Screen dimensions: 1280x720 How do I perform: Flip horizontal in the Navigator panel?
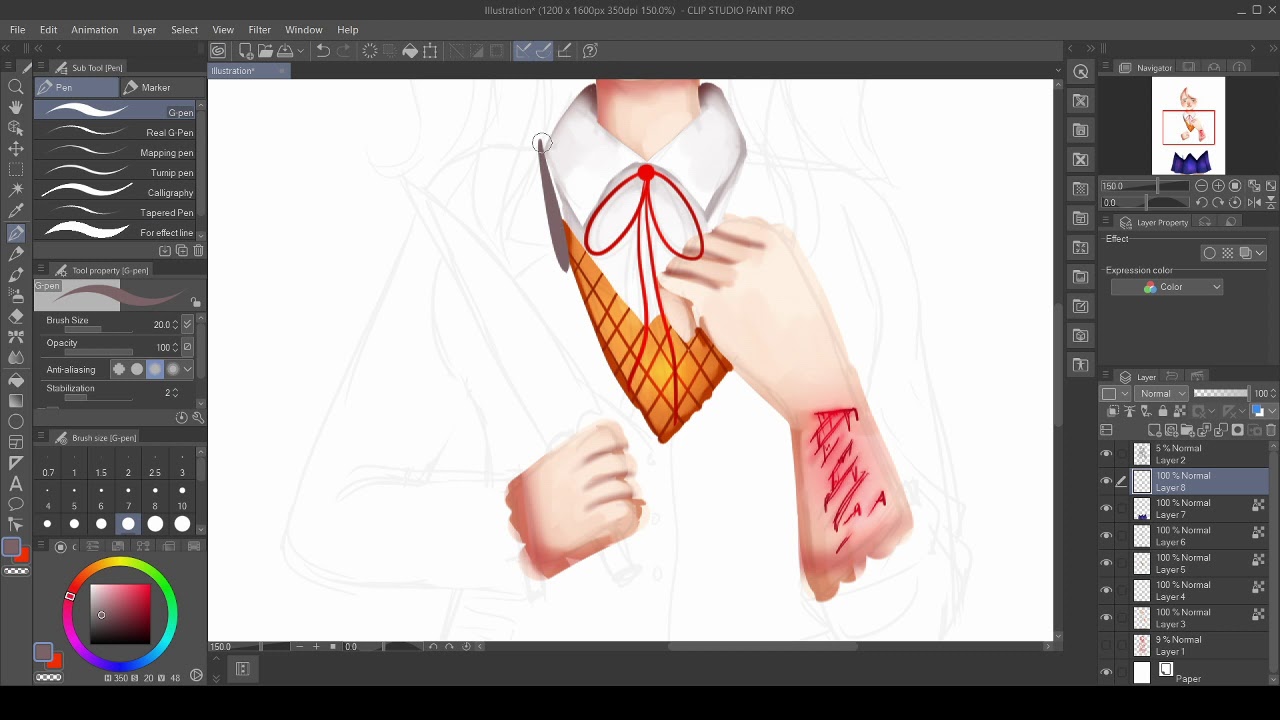tap(1254, 202)
